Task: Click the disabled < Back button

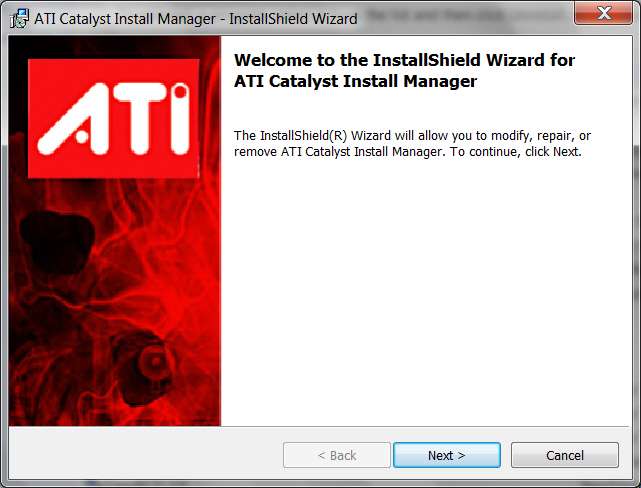Action: pos(337,455)
